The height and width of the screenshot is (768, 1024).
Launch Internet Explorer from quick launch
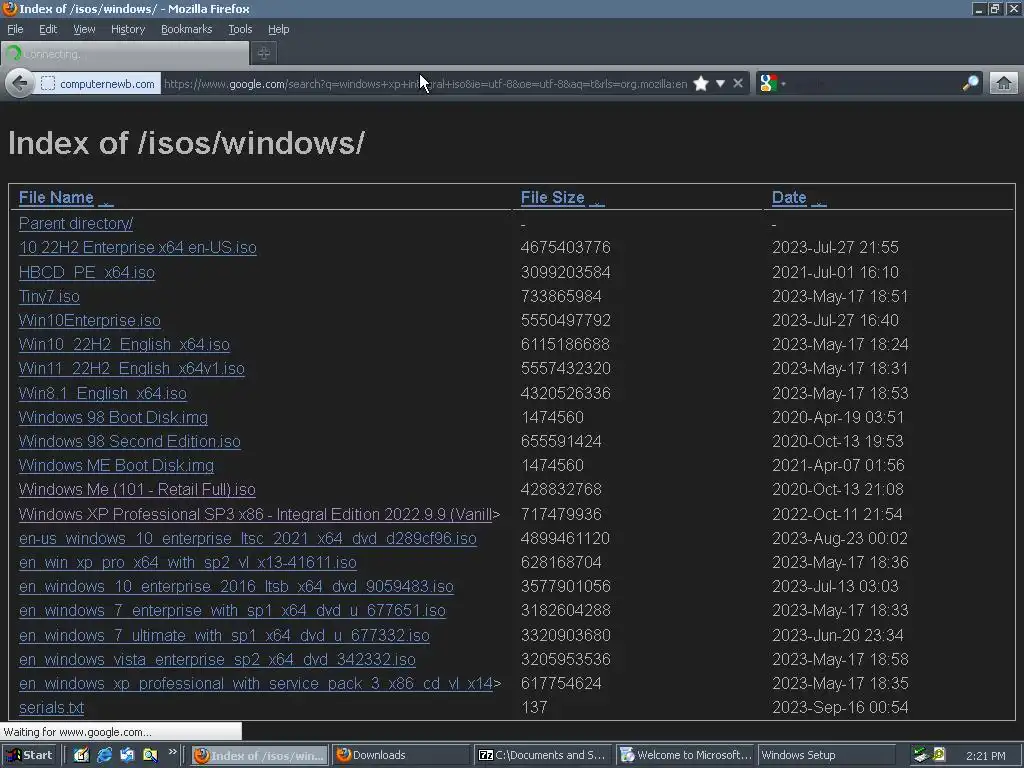pyautogui.click(x=104, y=755)
